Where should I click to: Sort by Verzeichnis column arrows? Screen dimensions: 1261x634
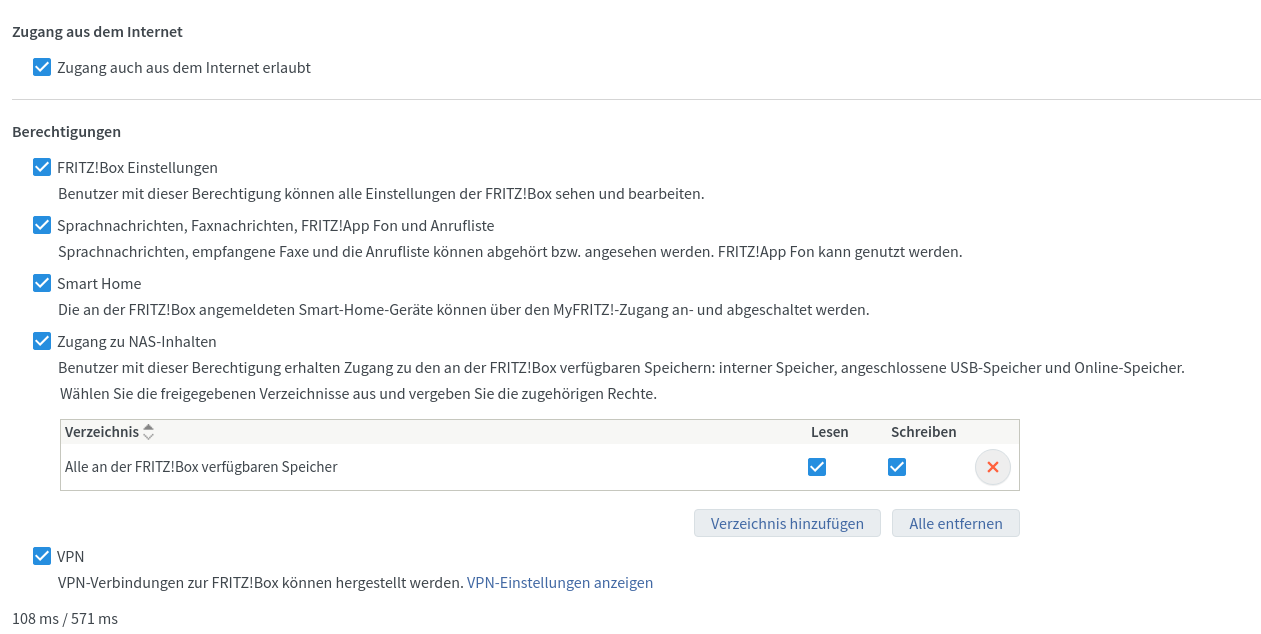click(148, 432)
